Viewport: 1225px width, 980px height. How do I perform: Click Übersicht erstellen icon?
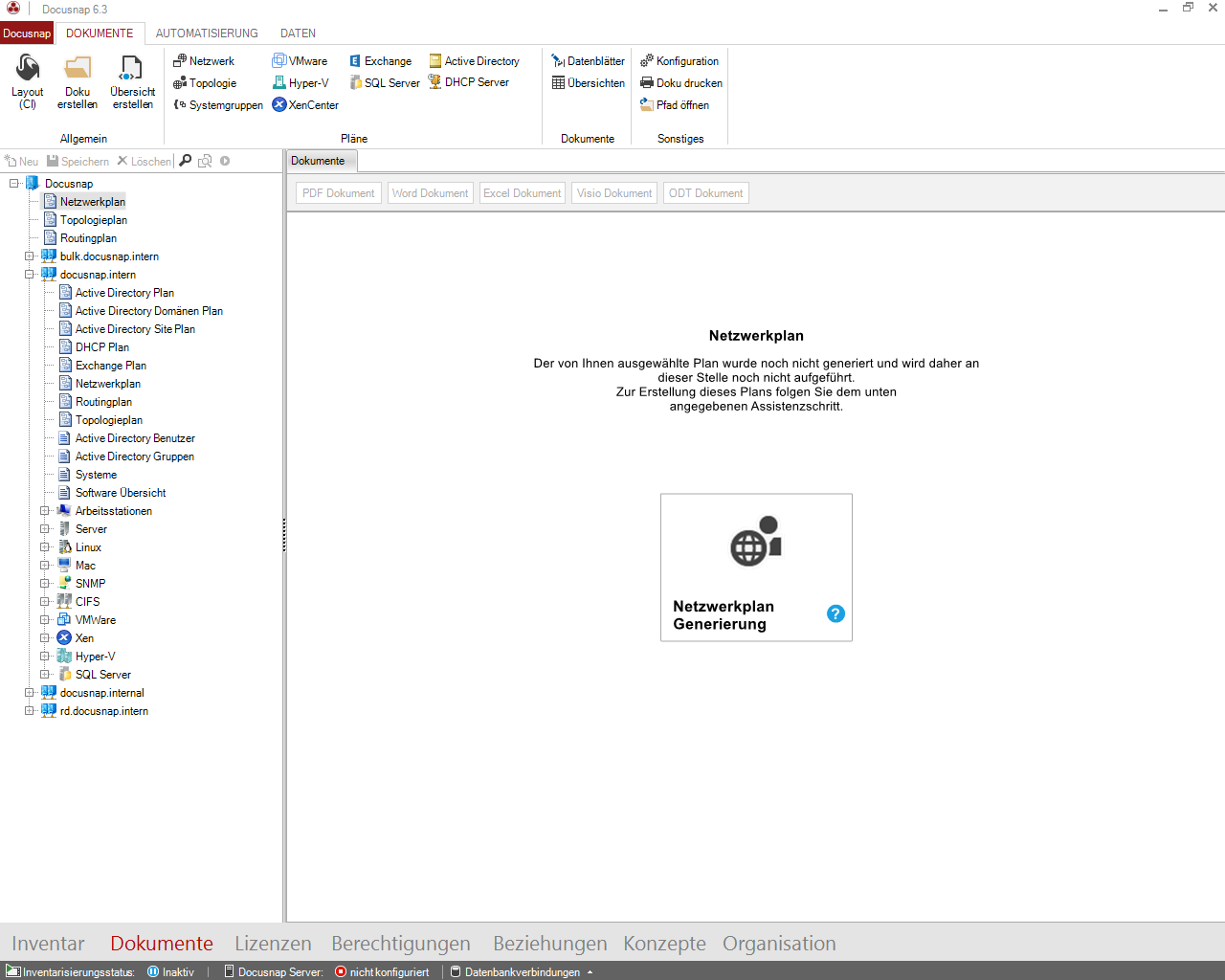coord(132,82)
